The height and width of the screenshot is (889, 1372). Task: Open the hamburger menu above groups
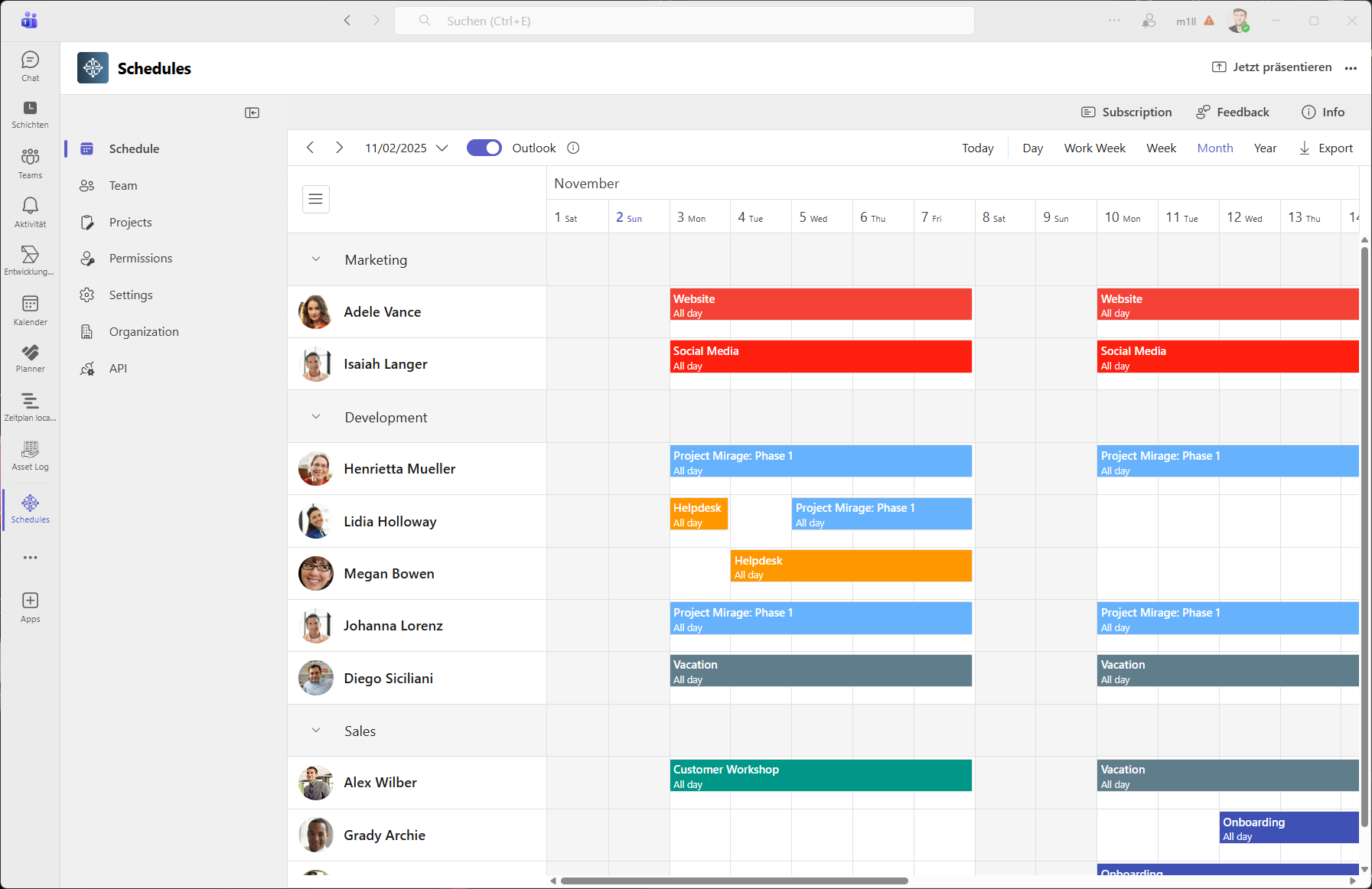(315, 200)
